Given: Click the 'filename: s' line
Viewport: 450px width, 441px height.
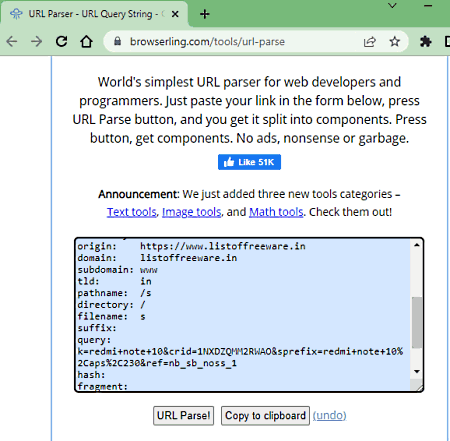Looking at the screenshot, I should (111, 316).
